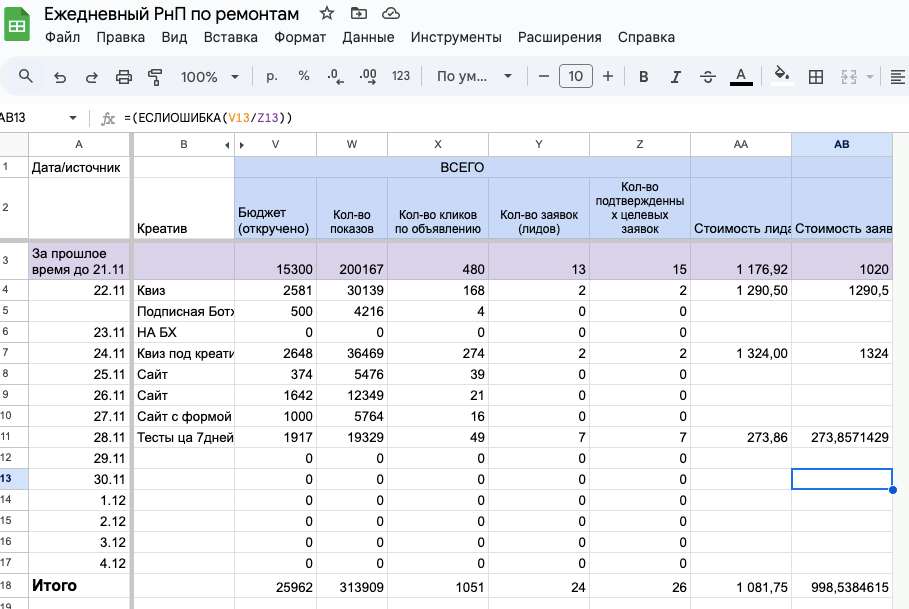View the cloud save status icon

tap(391, 13)
